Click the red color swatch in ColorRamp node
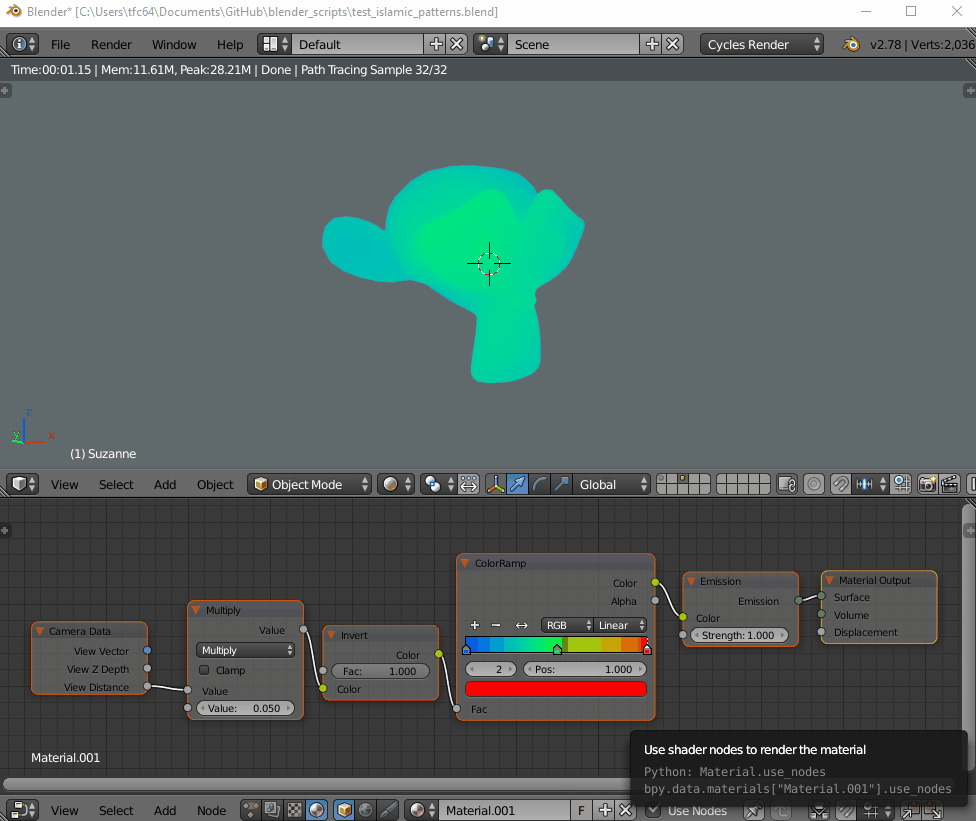This screenshot has height=821, width=976. pyautogui.click(x=554, y=688)
